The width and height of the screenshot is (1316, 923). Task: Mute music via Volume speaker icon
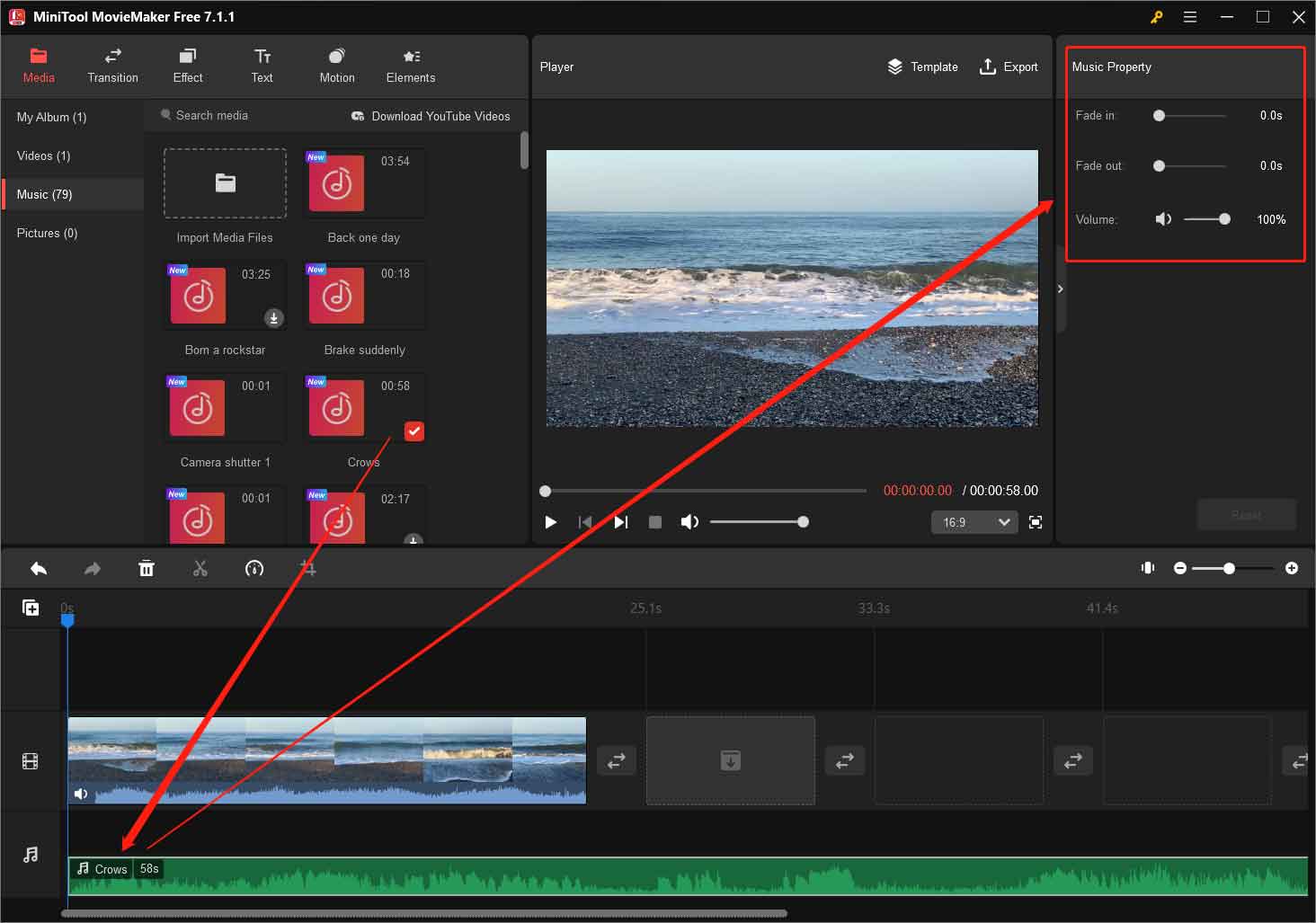pos(1163,219)
